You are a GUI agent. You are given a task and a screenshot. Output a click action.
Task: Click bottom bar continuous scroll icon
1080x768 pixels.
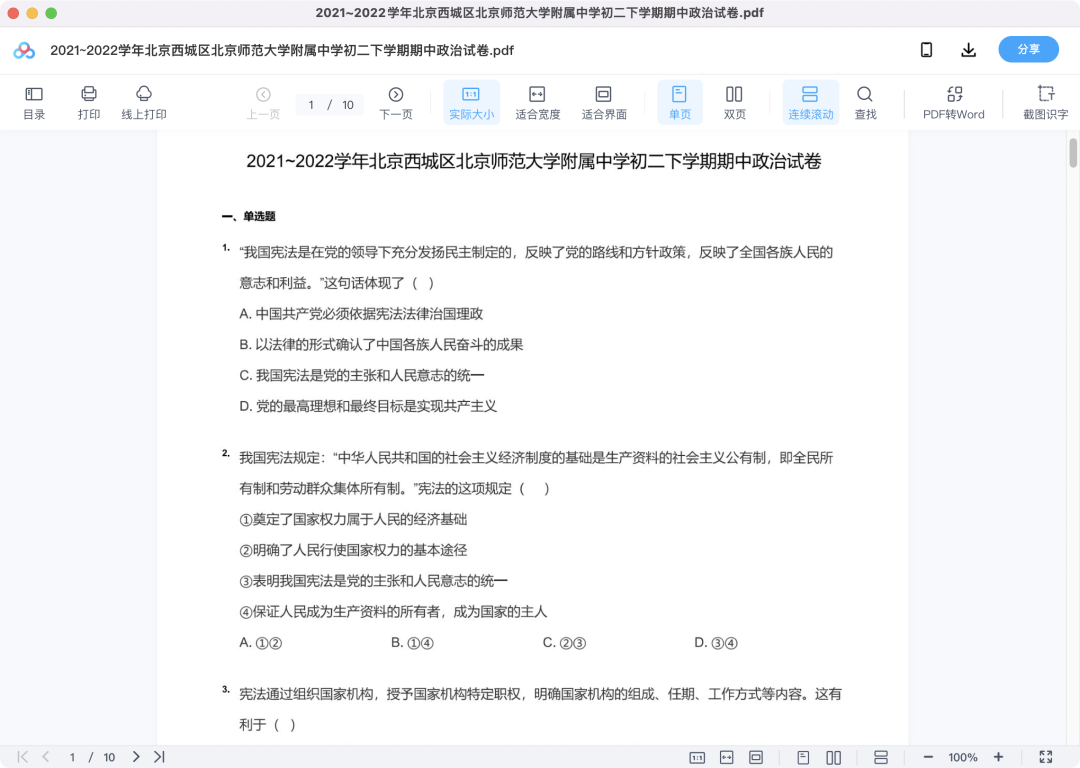tap(880, 758)
